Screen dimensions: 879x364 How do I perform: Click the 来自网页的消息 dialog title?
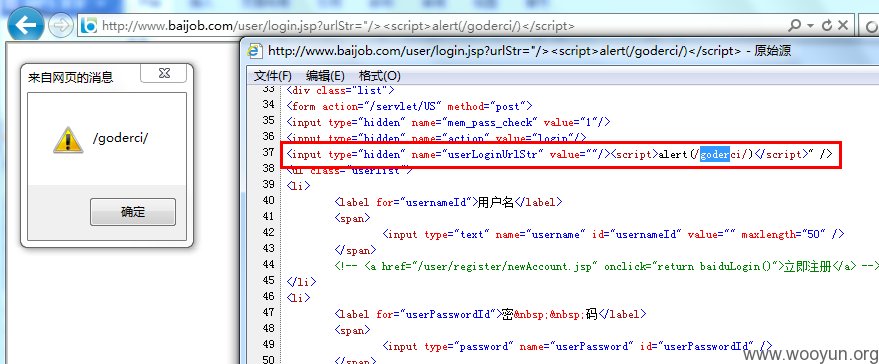pyautogui.click(x=71, y=77)
